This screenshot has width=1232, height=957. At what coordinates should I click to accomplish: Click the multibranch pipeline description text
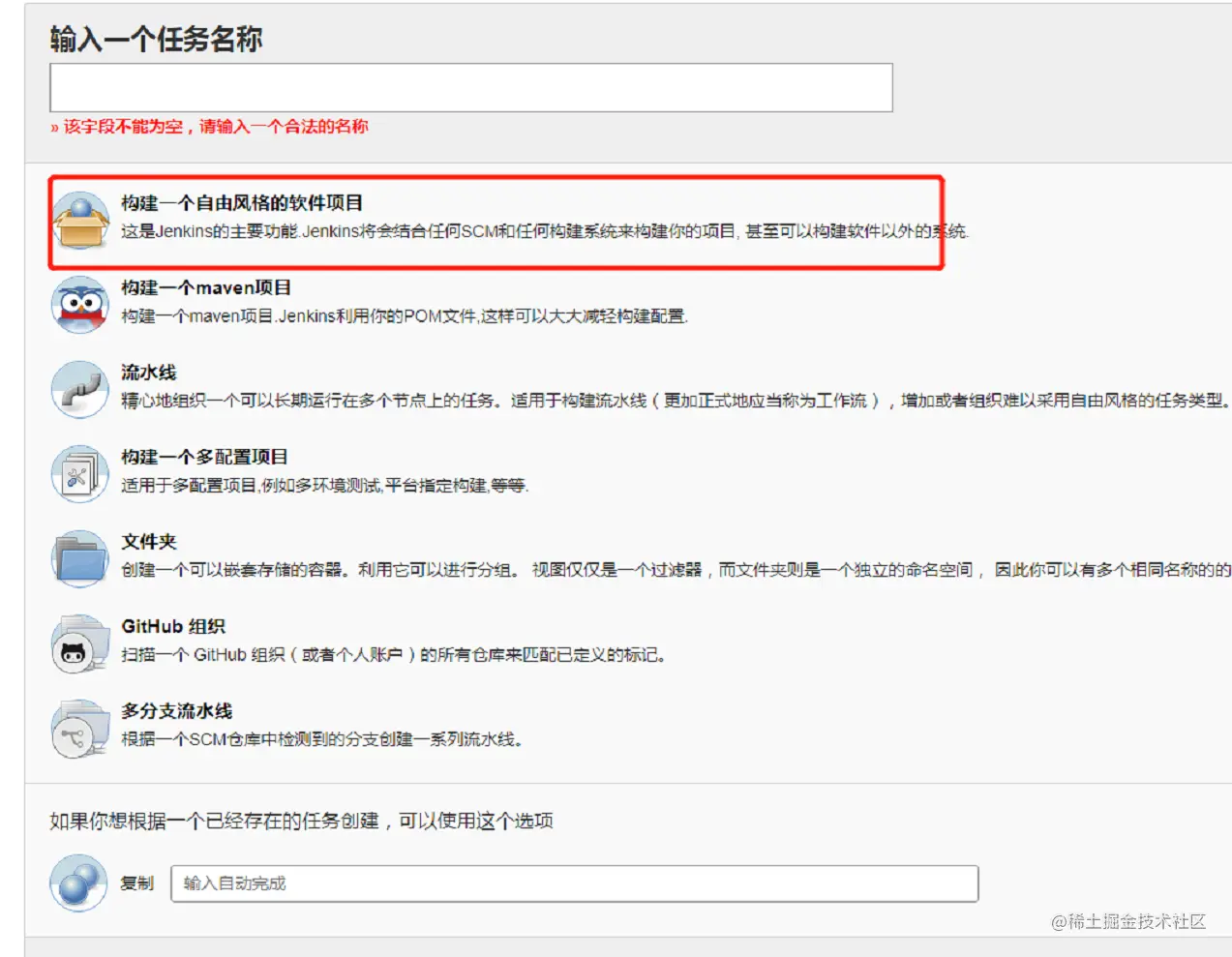point(322,739)
